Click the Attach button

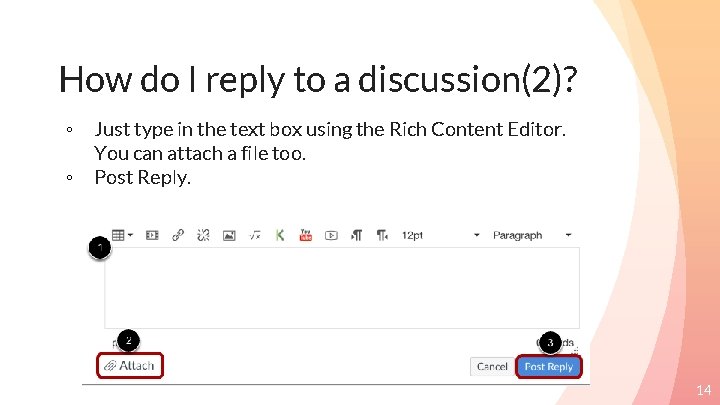[130, 366]
